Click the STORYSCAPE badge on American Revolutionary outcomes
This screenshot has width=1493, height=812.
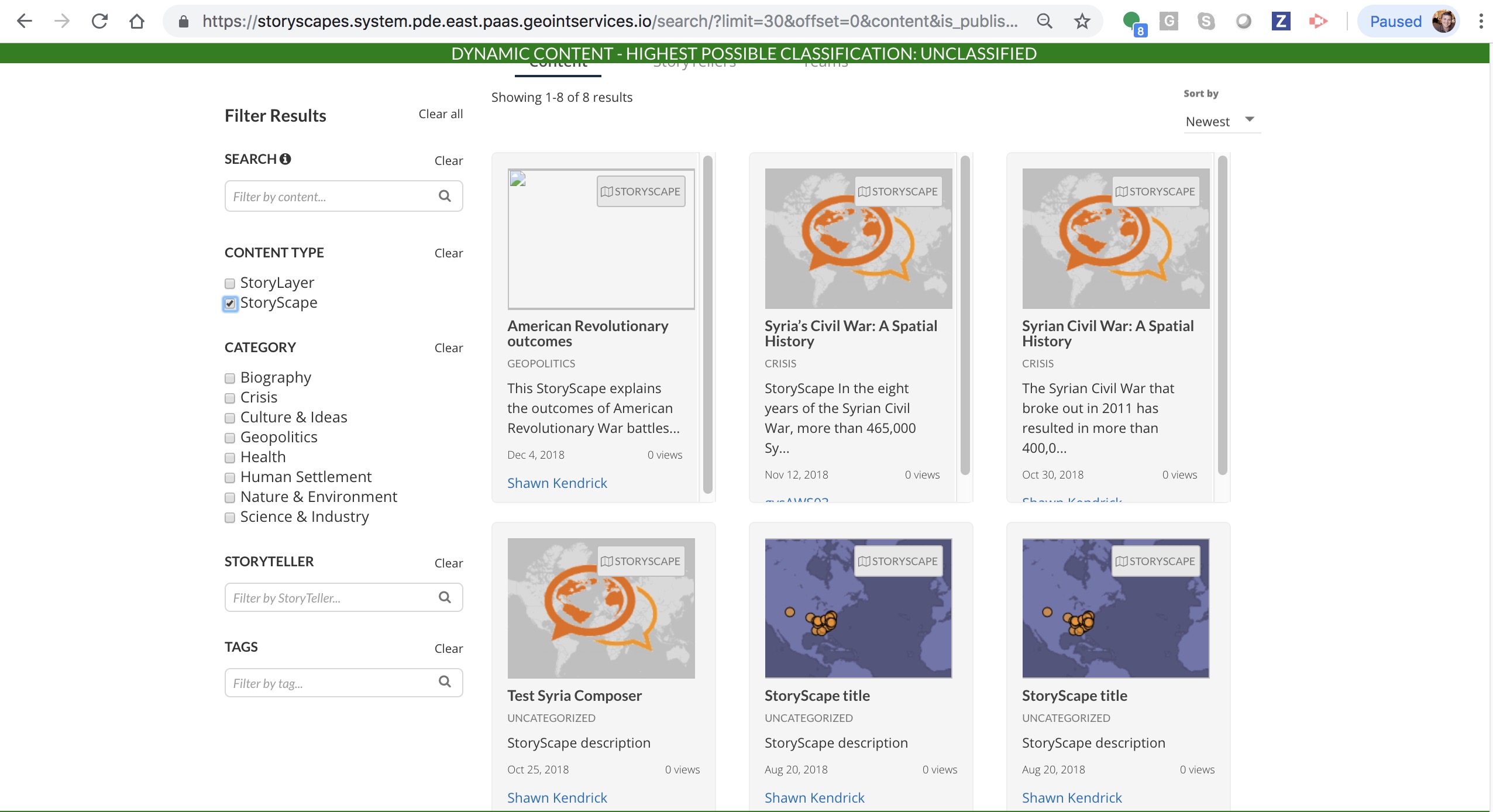641,191
